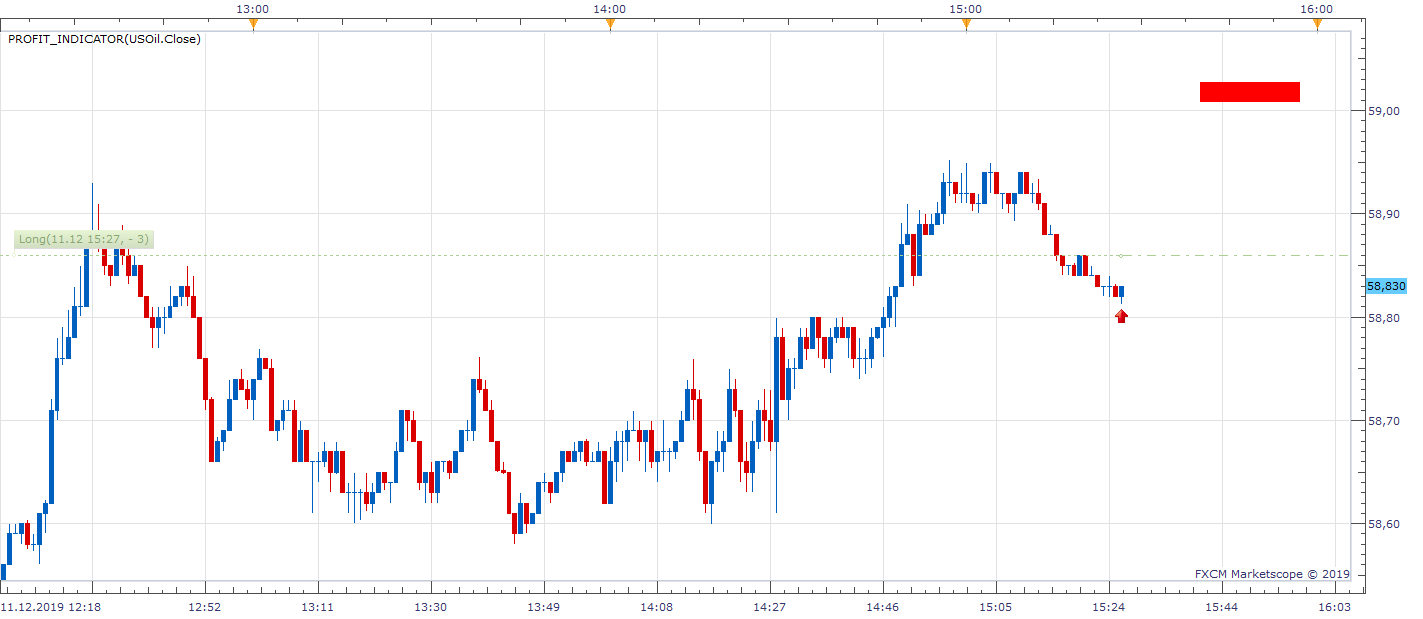Viewport: 1423px width, 619px height.
Task: Click price axis label 59,00
Action: 1384,110
